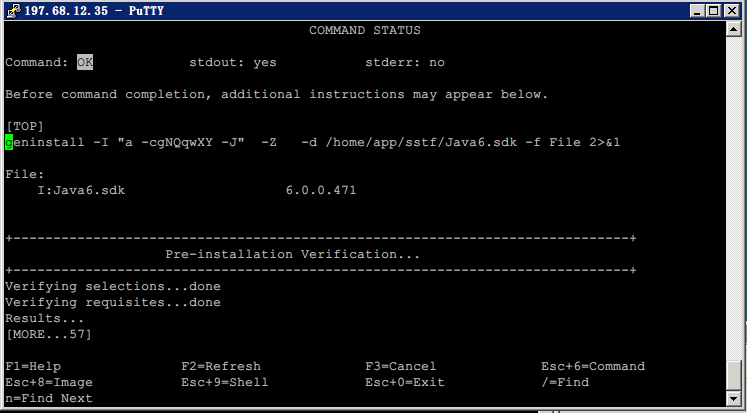This screenshot has width=747, height=413.
Task: Click the [MORE...57] indicator
Action: tap(49, 334)
